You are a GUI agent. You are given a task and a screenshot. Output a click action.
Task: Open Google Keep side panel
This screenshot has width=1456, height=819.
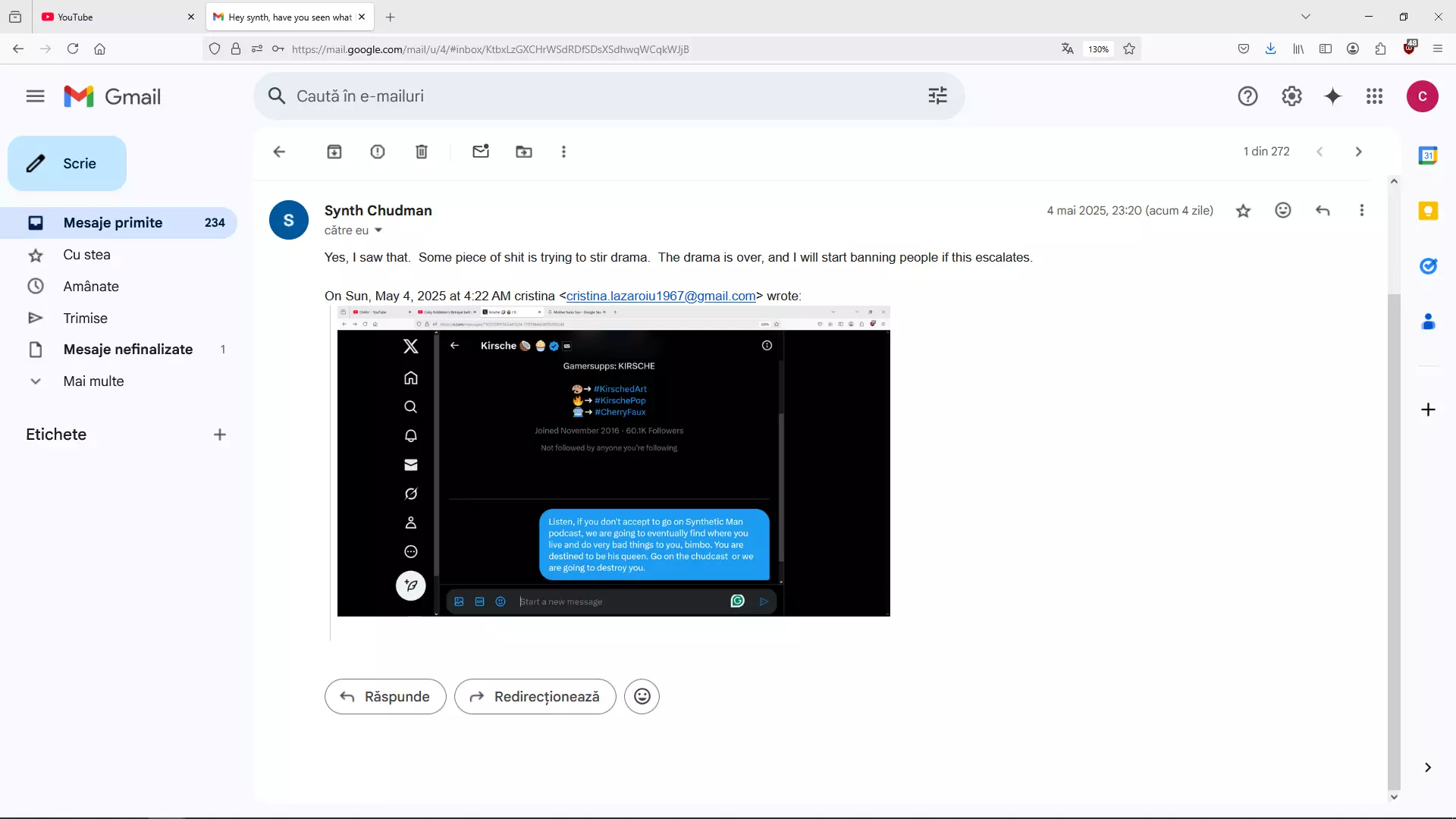[x=1428, y=211]
